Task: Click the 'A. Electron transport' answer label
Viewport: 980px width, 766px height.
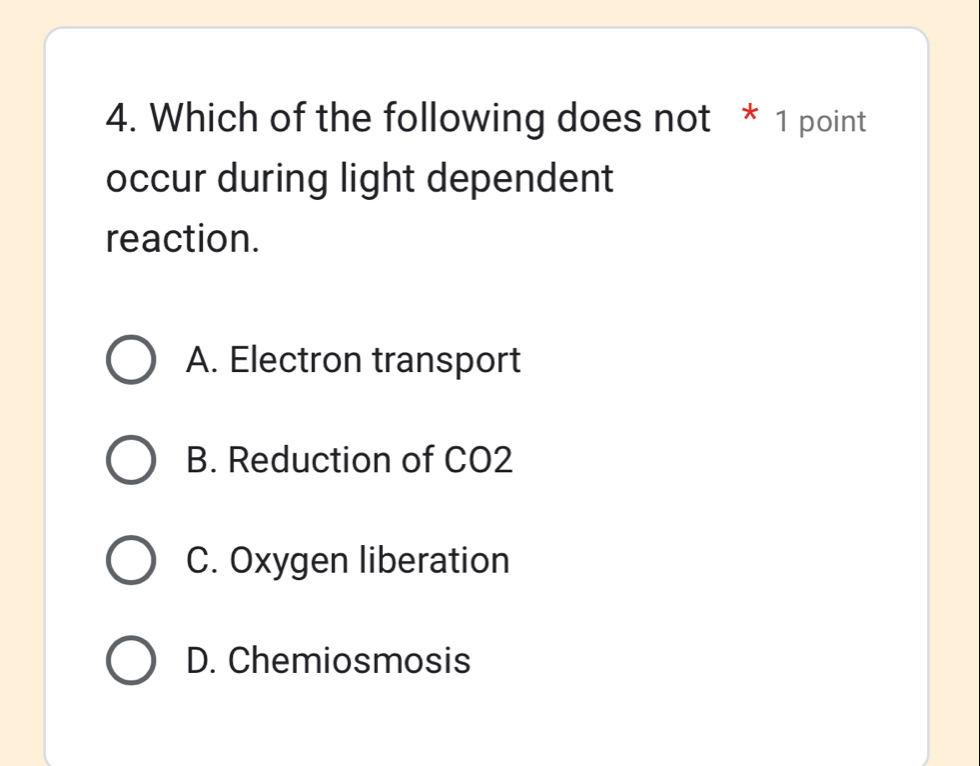Action: coord(353,360)
